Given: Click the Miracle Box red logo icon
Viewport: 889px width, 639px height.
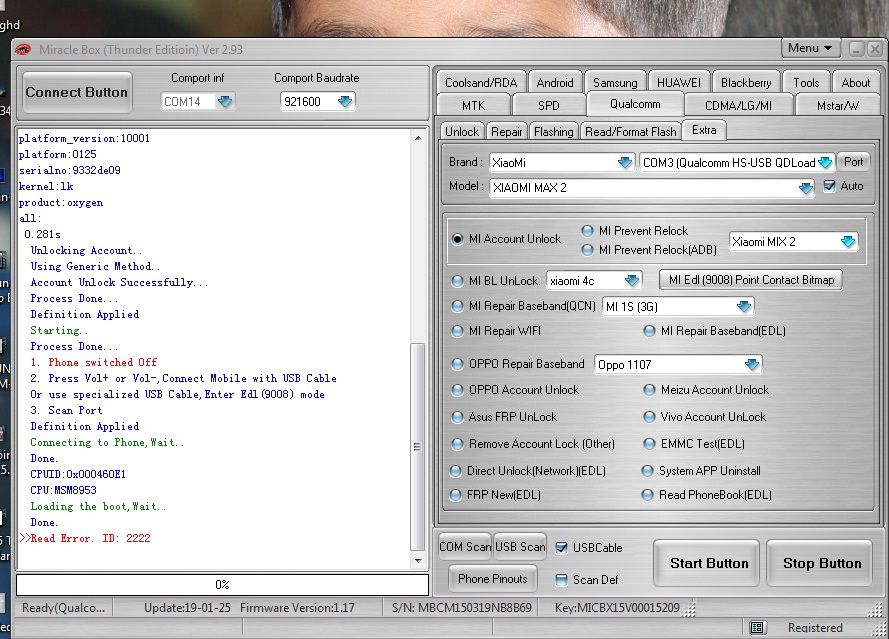Looking at the screenshot, I should (x=23, y=50).
